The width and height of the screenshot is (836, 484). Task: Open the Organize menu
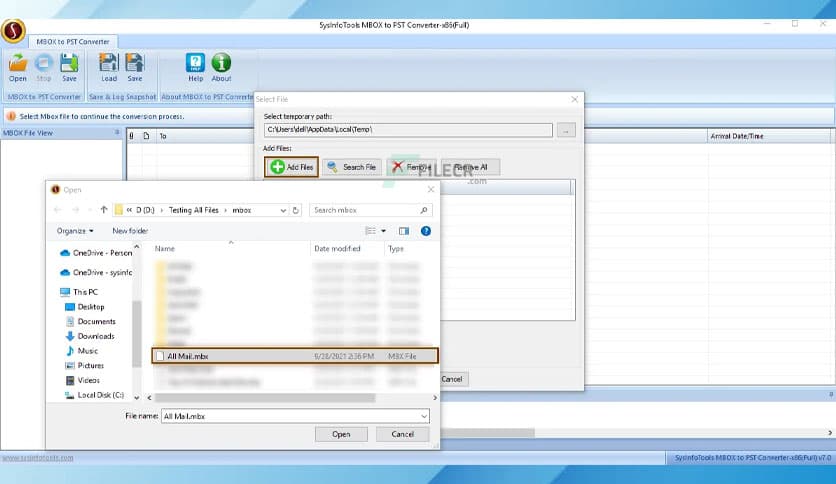pos(75,231)
